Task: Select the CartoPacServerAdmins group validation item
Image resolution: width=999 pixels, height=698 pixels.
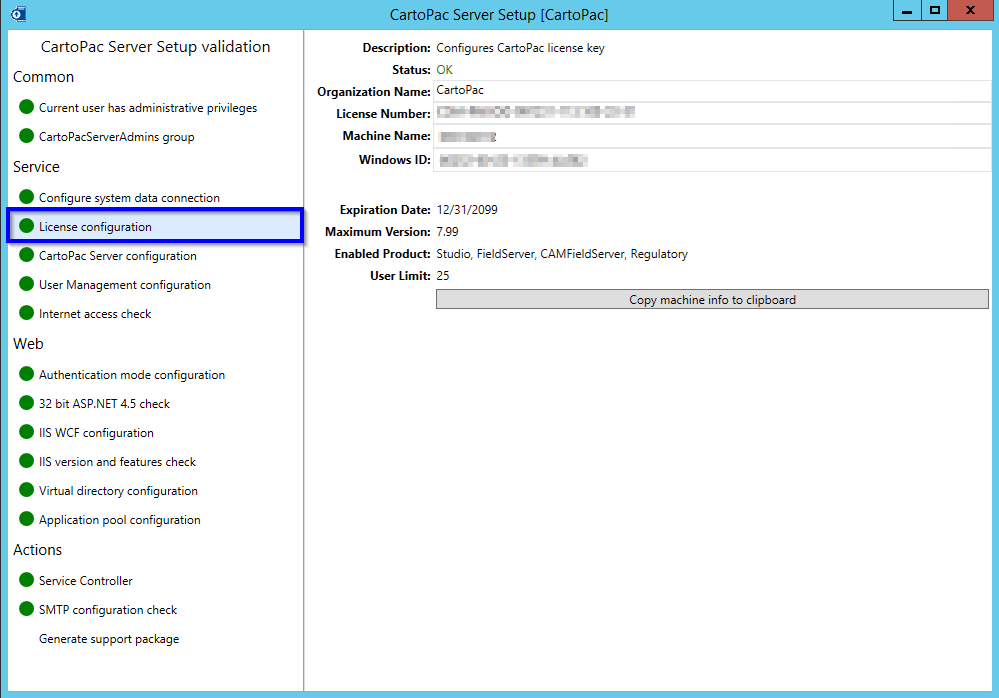Action: point(117,136)
